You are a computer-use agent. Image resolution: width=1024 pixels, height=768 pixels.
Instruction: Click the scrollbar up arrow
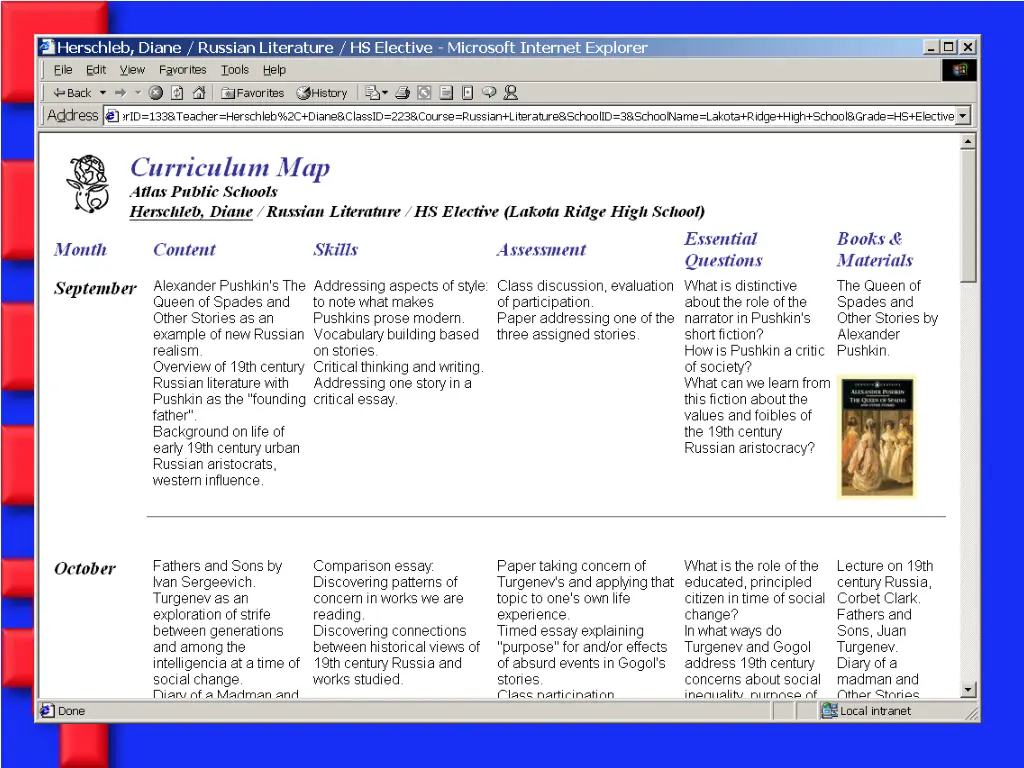click(x=968, y=141)
